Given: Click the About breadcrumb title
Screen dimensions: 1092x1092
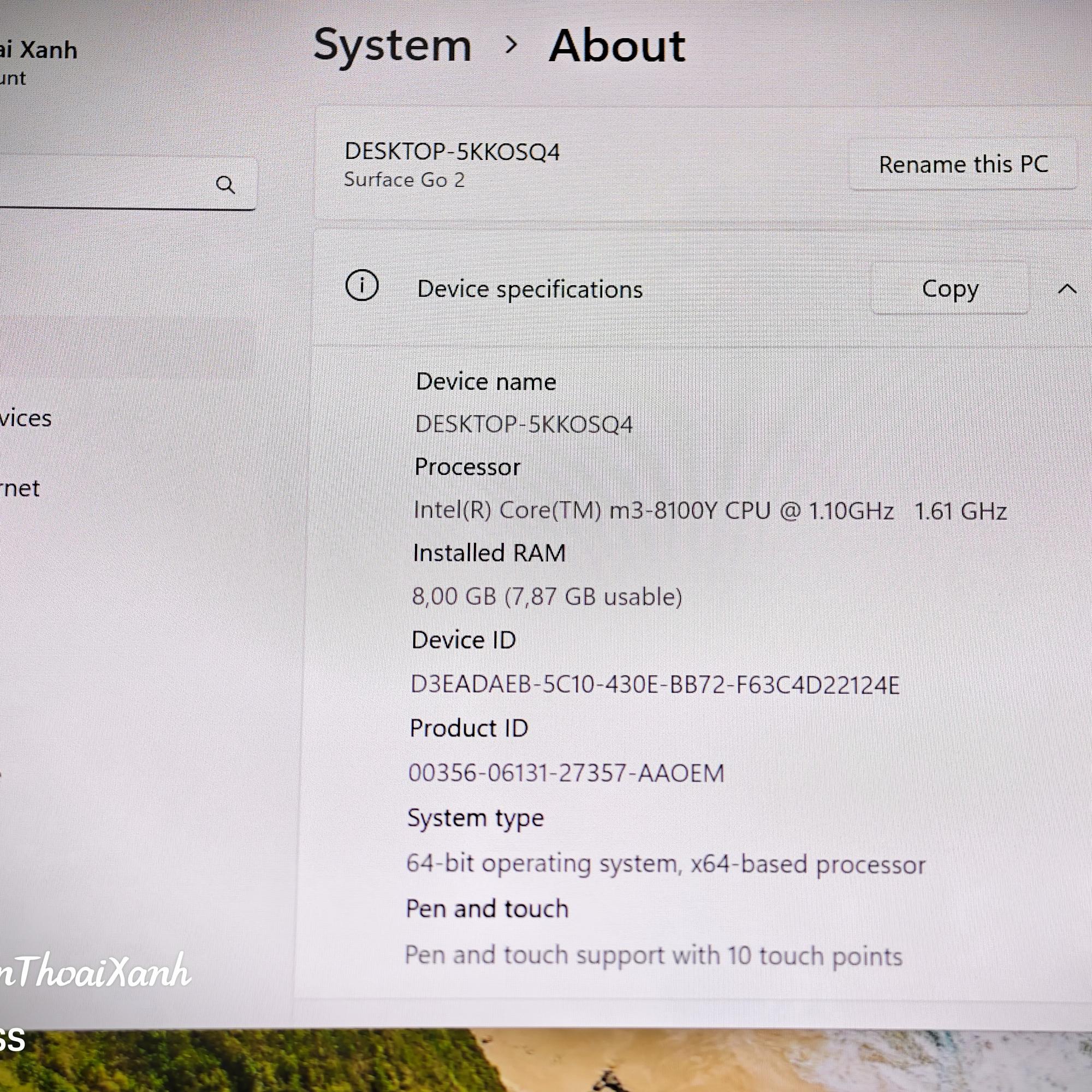Looking at the screenshot, I should (617, 46).
